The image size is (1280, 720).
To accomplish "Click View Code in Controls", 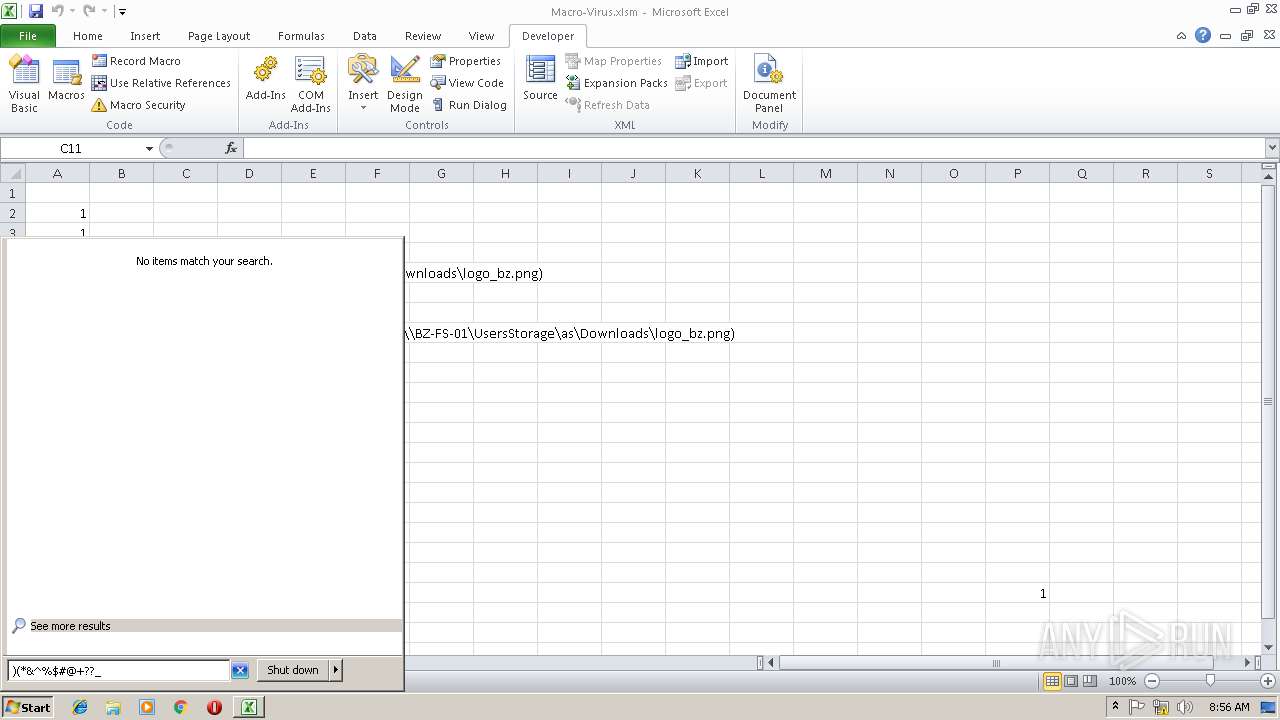I will click(466, 83).
